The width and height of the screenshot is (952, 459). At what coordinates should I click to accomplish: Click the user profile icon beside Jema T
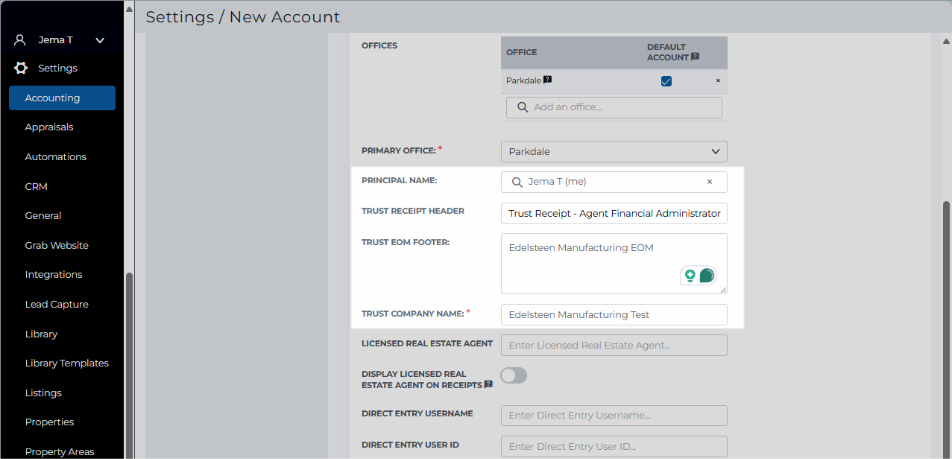[x=20, y=40]
